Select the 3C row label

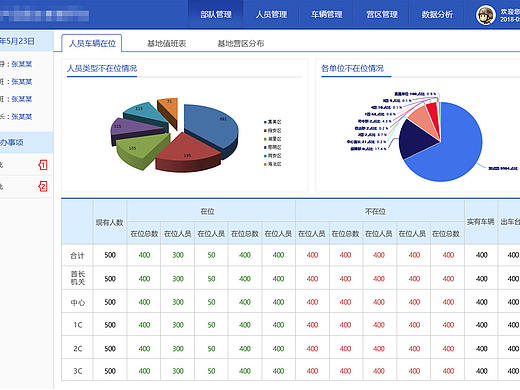click(x=77, y=371)
